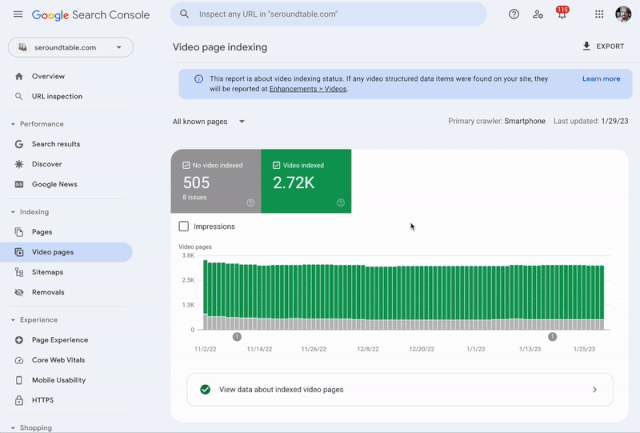The height and width of the screenshot is (433, 640).
Task: Click the chart annotation marker near 1/13/23
Action: pyautogui.click(x=552, y=337)
